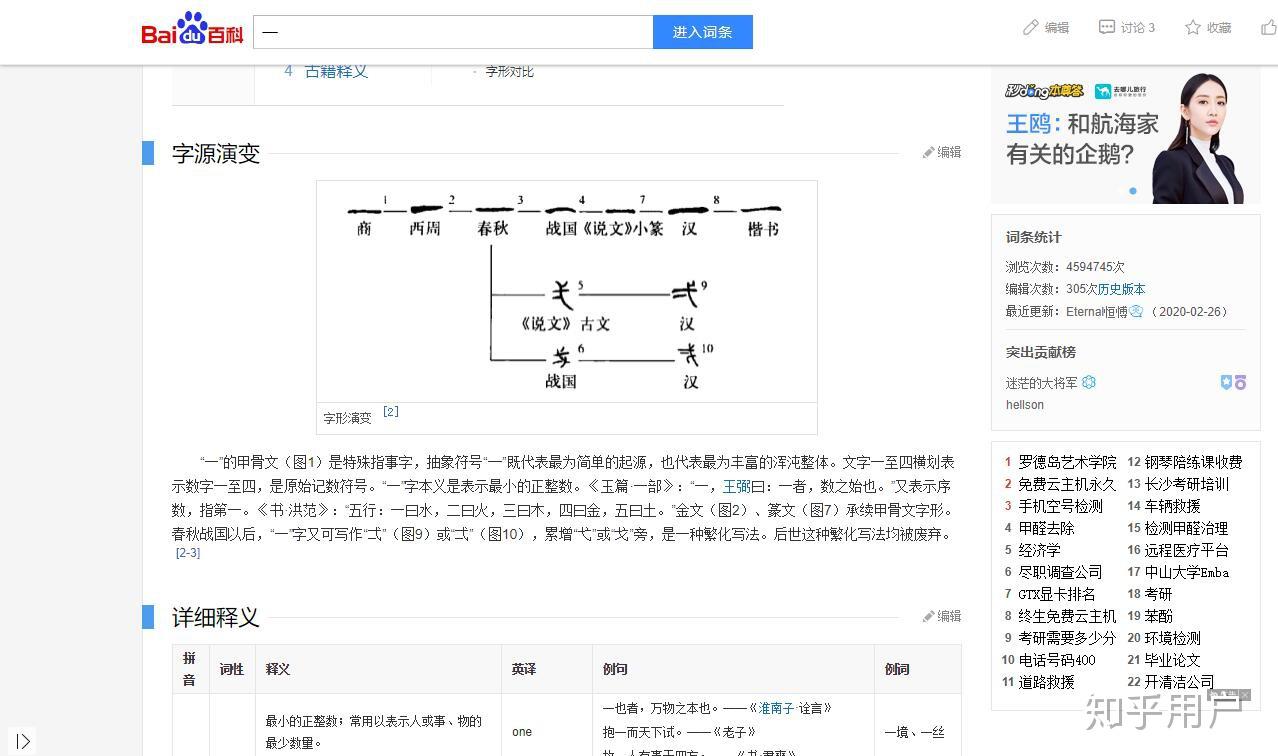Click hot search 中山大学Emba
1278x756 pixels.
click(x=1186, y=572)
